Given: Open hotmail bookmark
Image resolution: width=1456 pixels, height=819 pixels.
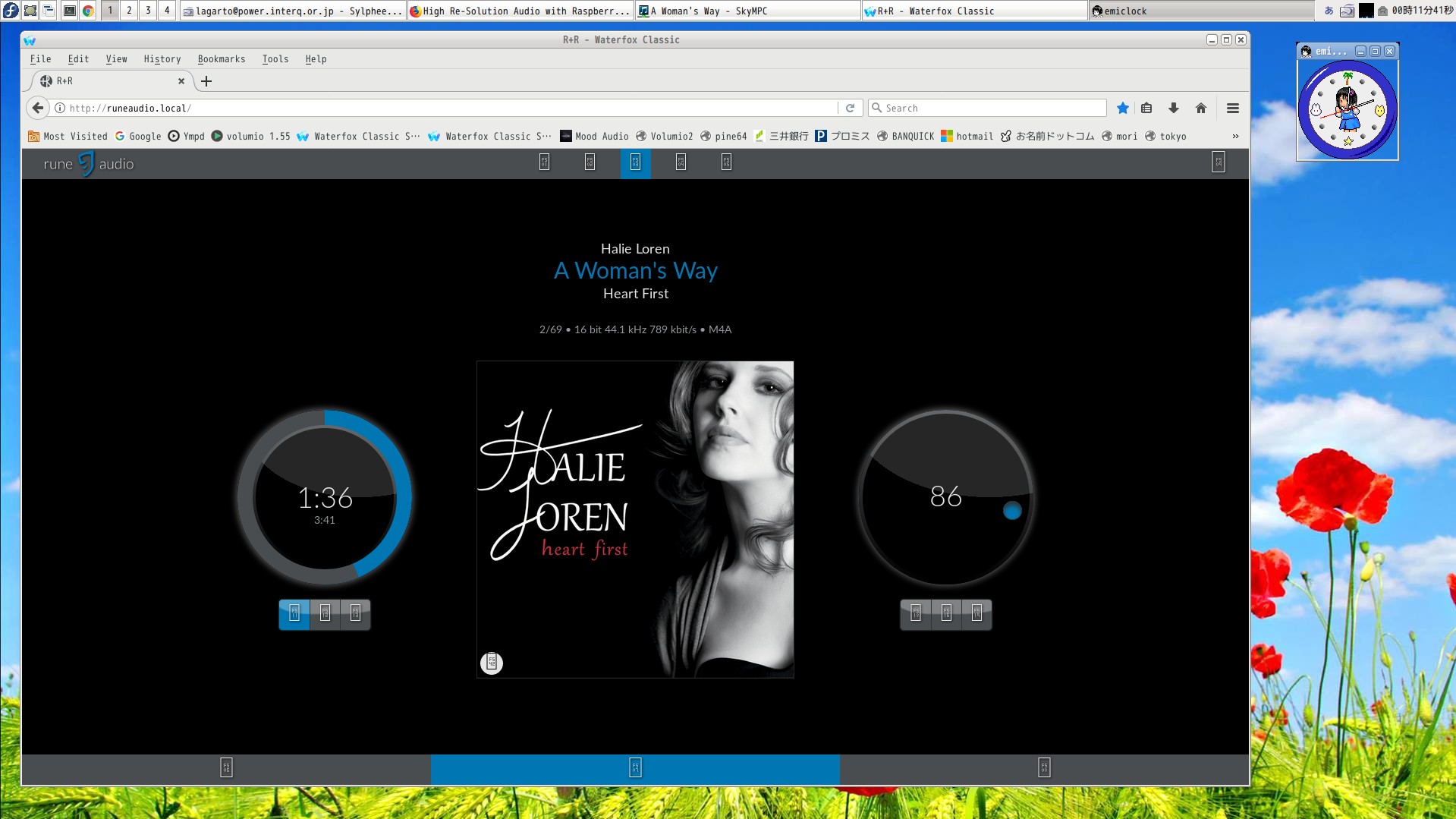Looking at the screenshot, I should (x=967, y=137).
